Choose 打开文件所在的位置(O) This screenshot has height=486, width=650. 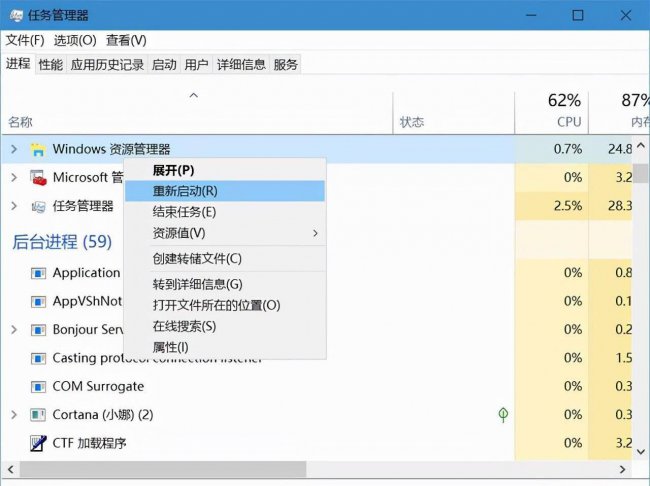click(x=225, y=306)
